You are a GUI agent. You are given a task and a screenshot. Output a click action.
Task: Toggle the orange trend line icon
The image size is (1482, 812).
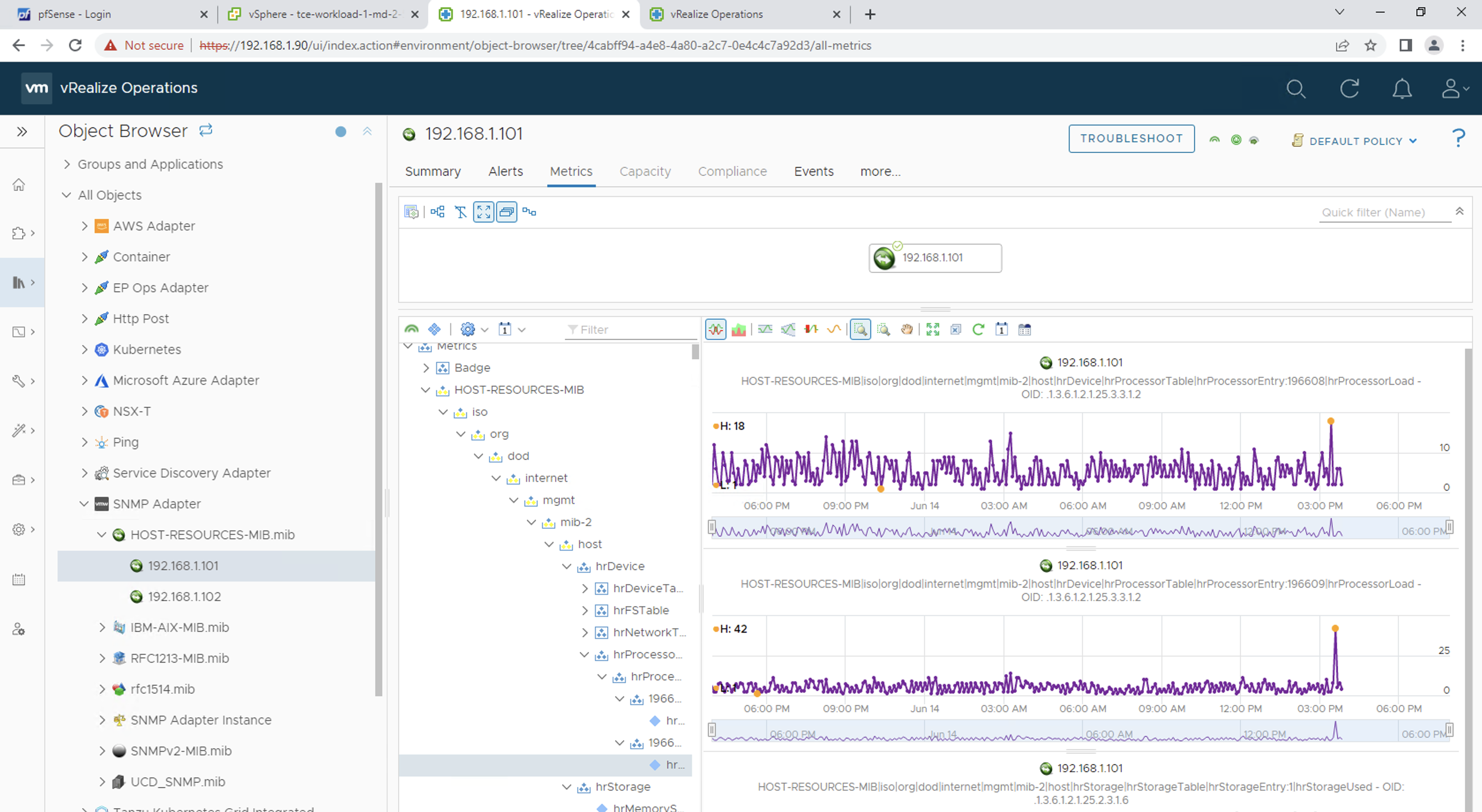click(x=834, y=330)
